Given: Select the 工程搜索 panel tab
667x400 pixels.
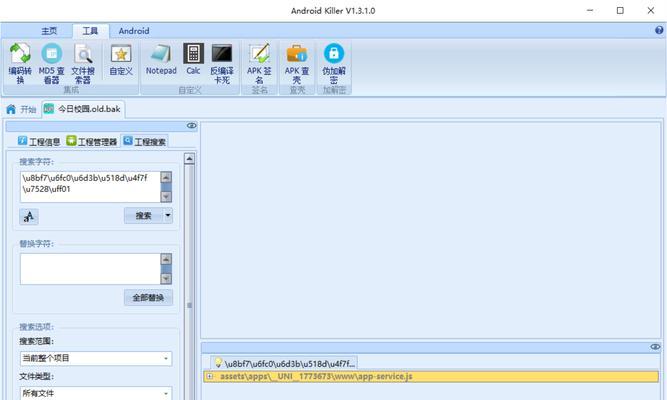Looking at the screenshot, I should click(x=145, y=141).
